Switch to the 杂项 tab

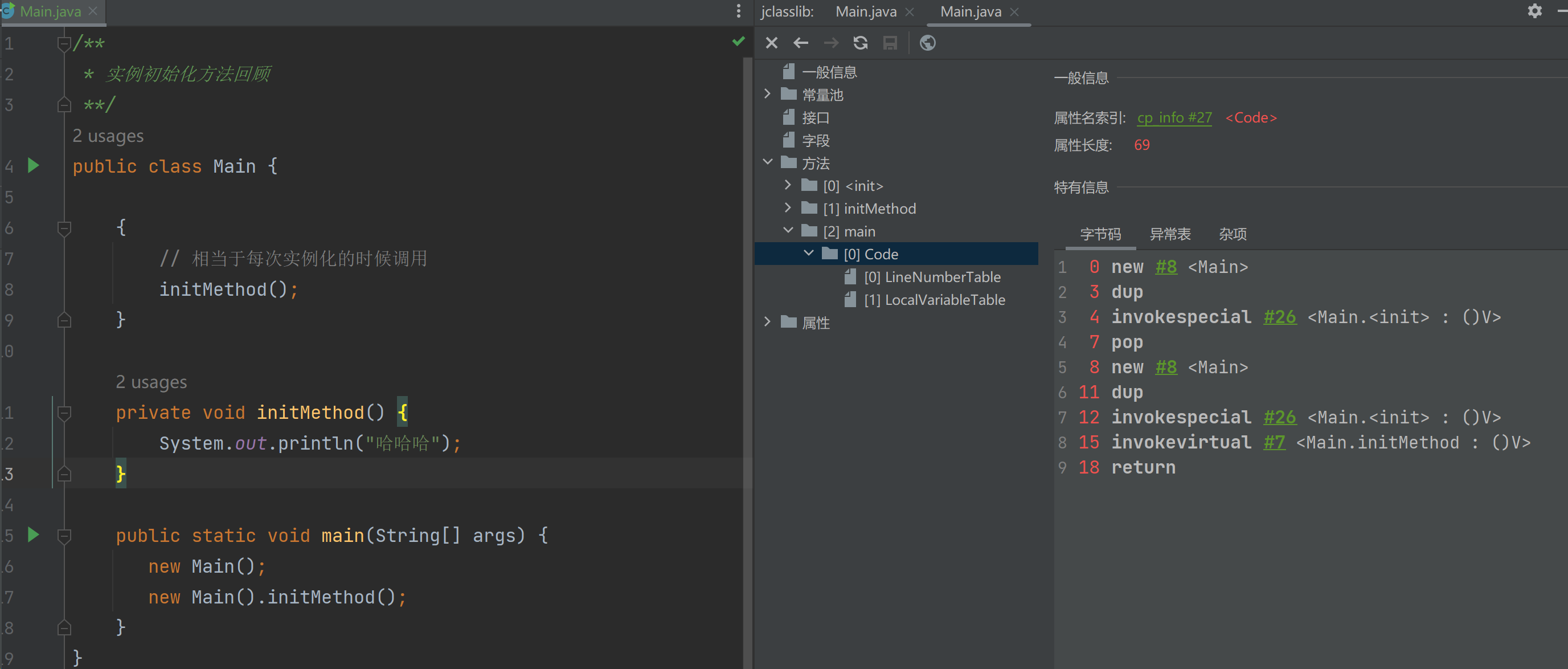coord(1233,234)
